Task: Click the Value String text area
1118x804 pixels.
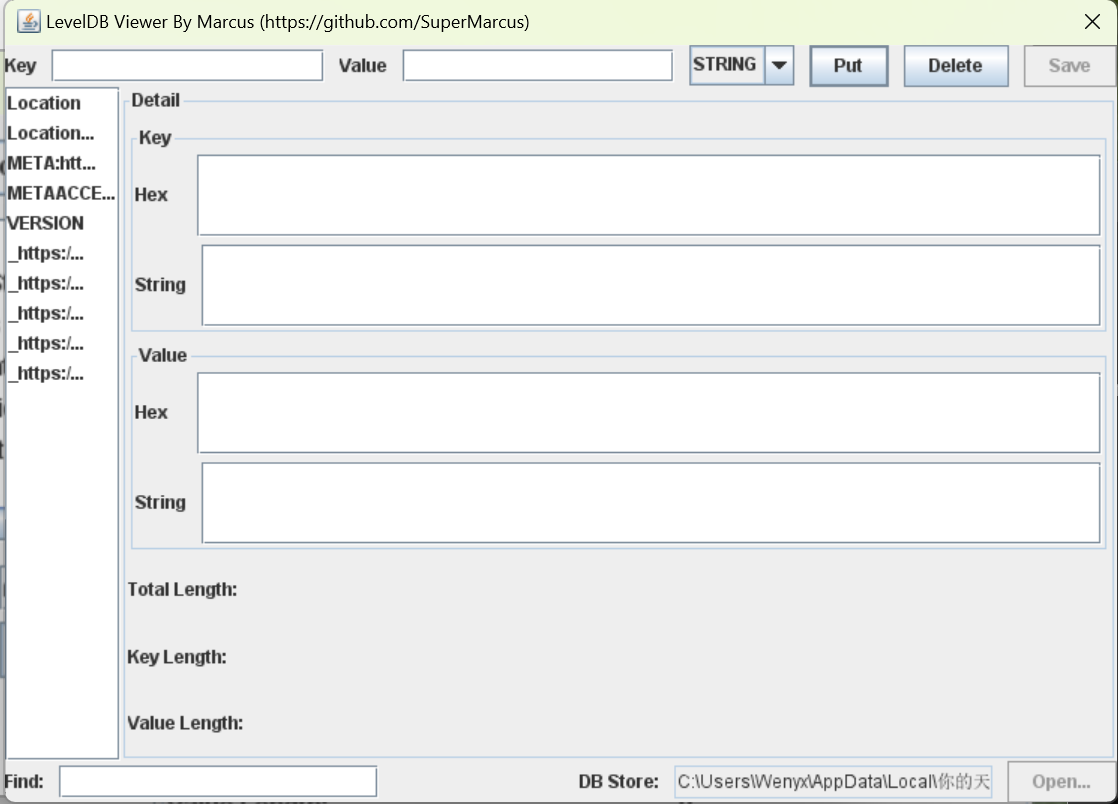Action: [x=651, y=503]
